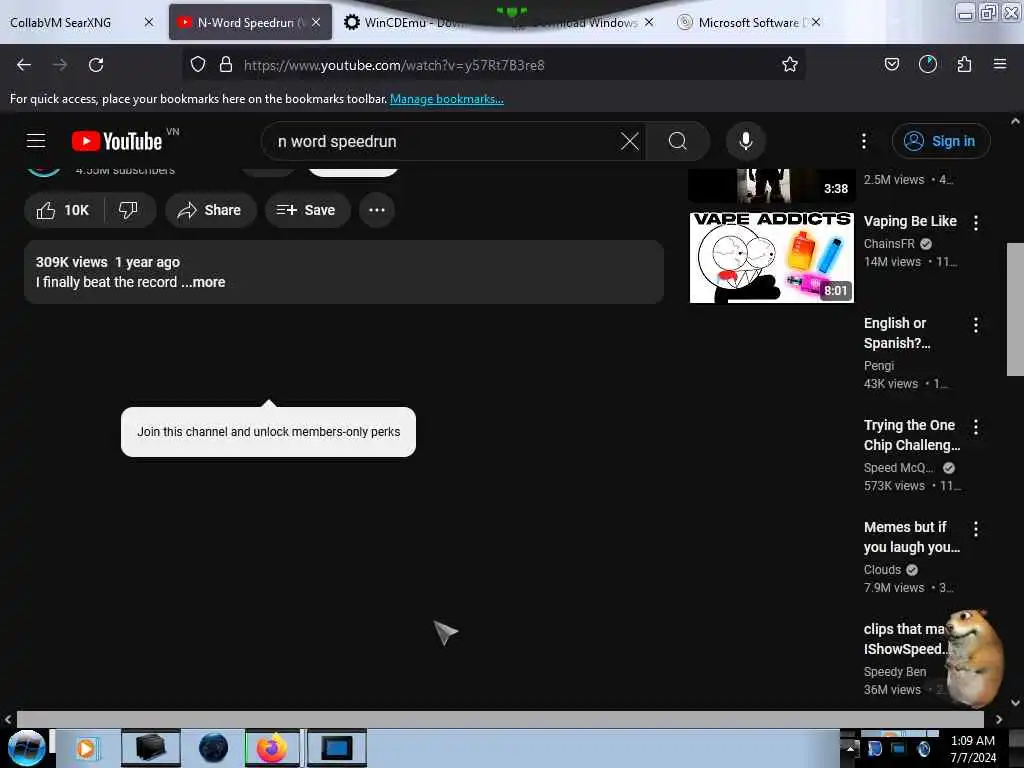Viewport: 1024px width, 768px height.
Task: Click the ChainsFR channel name
Action: point(889,244)
